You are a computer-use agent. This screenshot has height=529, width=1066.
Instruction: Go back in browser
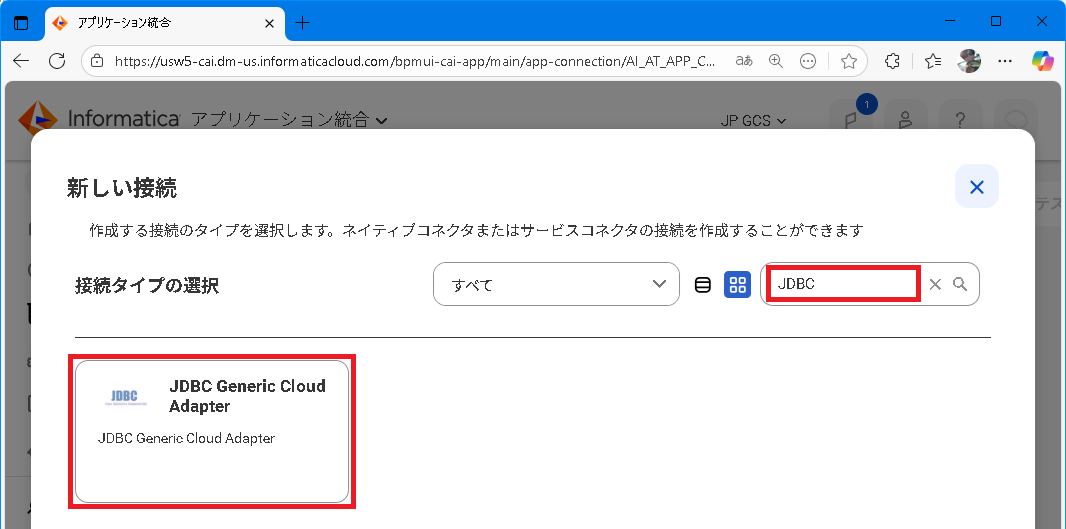(21, 61)
